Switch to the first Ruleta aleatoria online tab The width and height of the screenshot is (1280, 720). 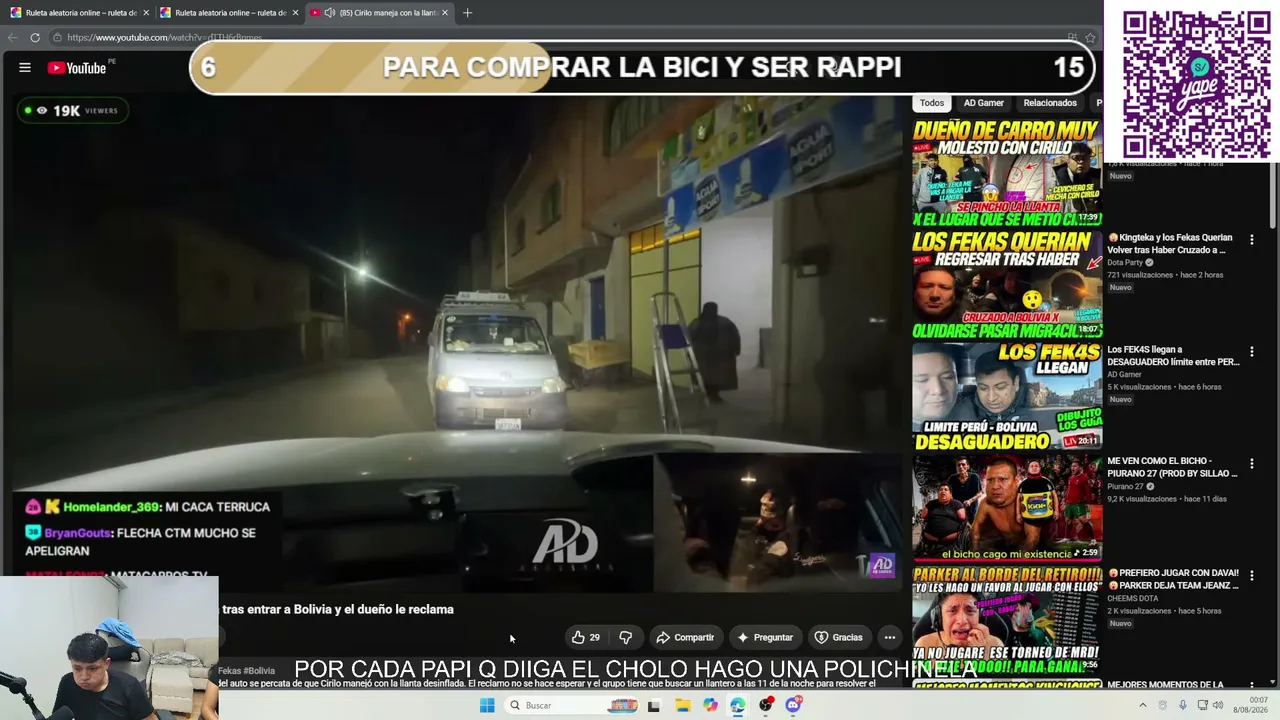tap(79, 13)
